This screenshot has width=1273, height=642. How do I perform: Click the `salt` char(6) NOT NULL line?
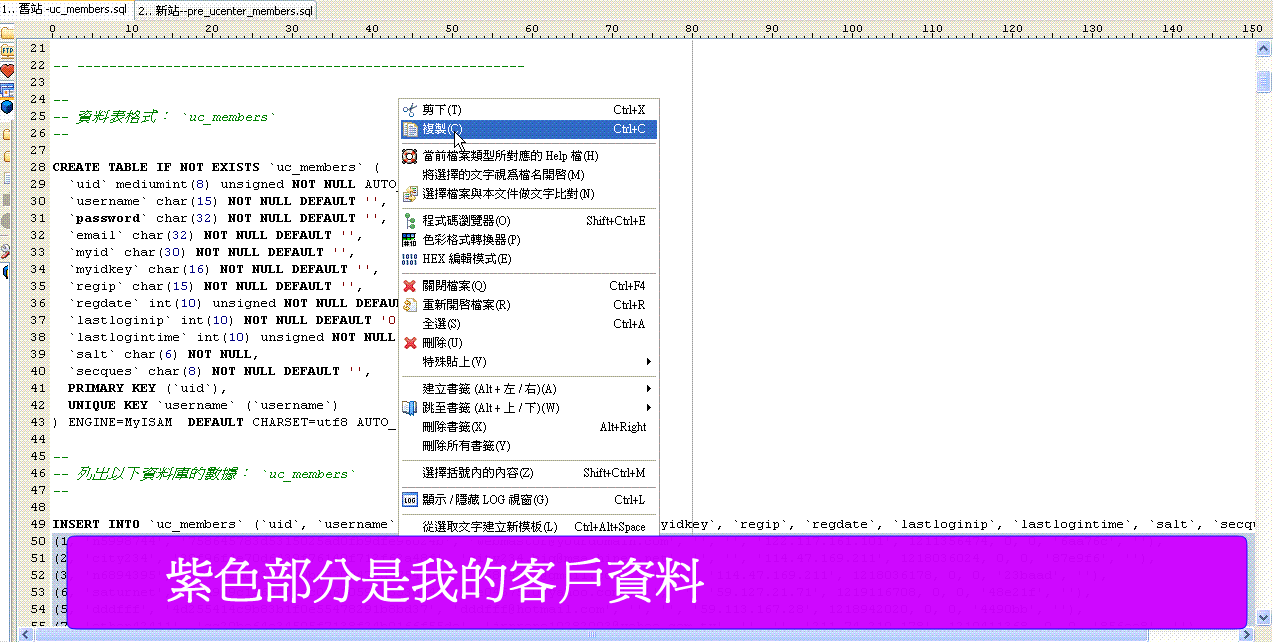tap(164, 355)
